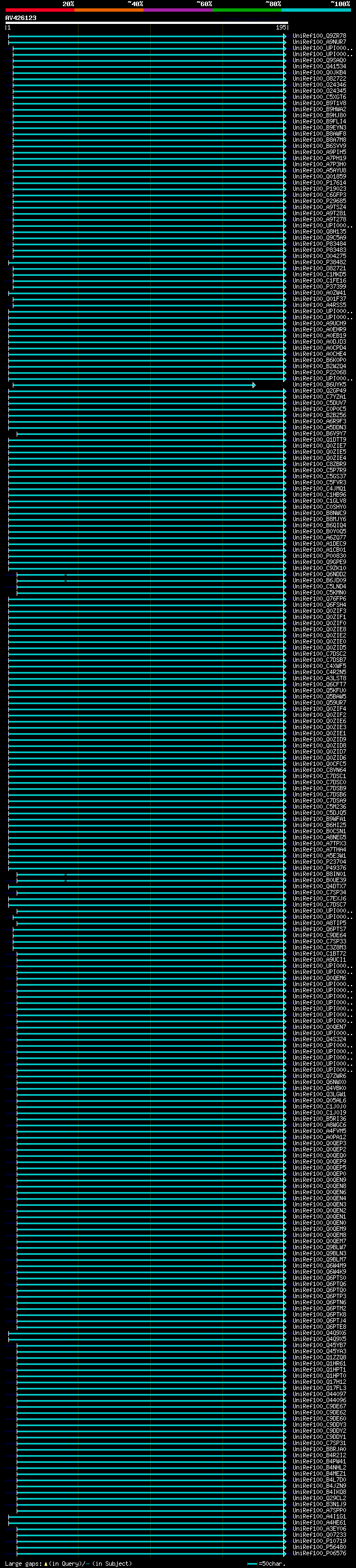356x1568 pixels.
Task: Open hit UniRef100_Q9ZR78
Action: [319, 36]
